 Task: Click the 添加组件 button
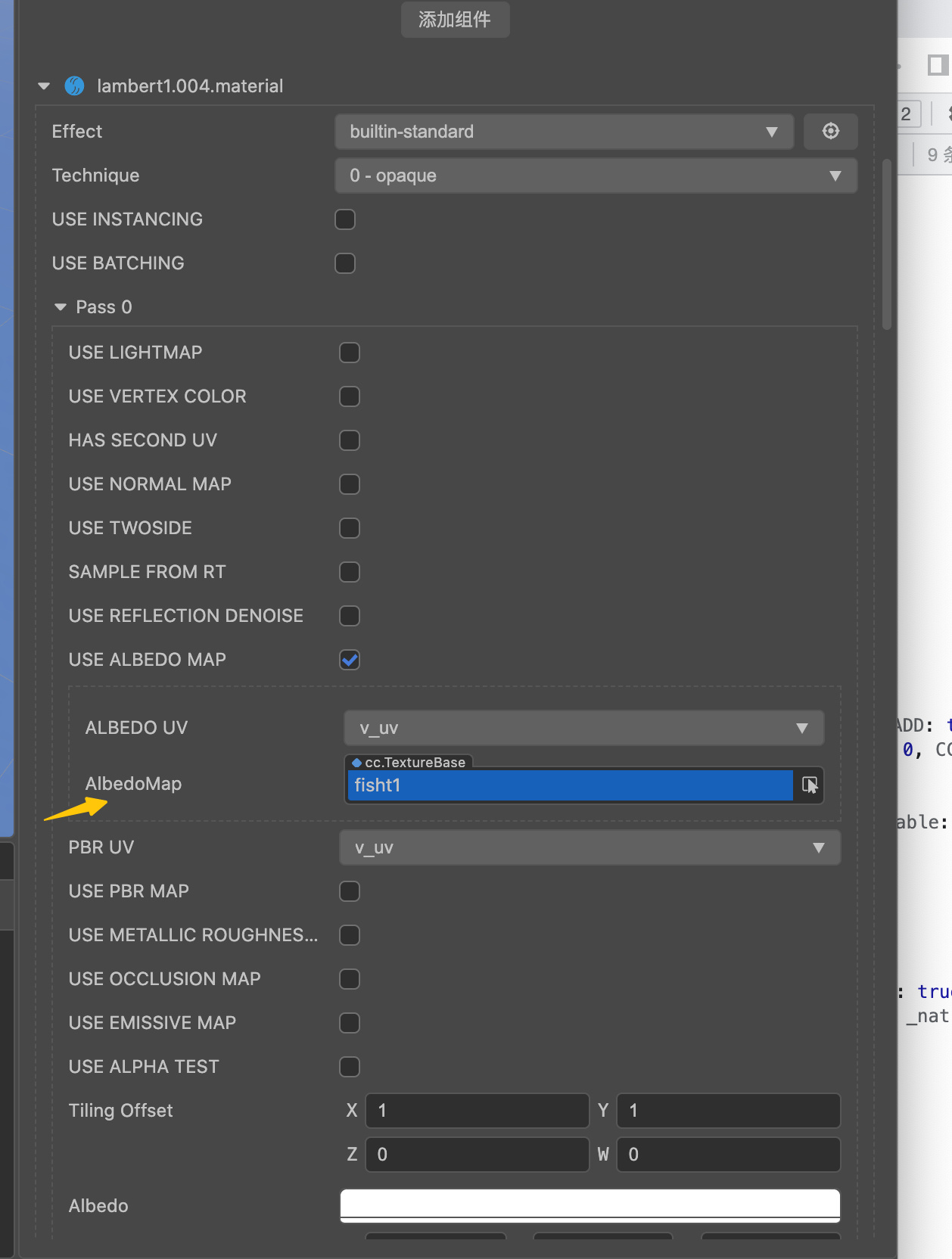(455, 20)
